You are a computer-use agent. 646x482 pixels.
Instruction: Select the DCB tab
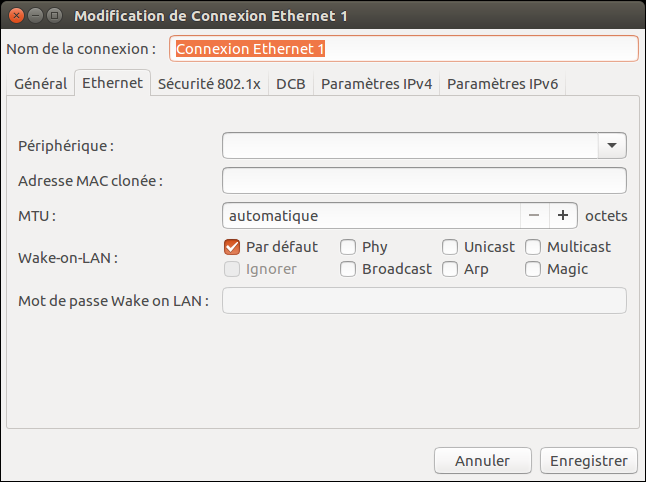click(290, 84)
